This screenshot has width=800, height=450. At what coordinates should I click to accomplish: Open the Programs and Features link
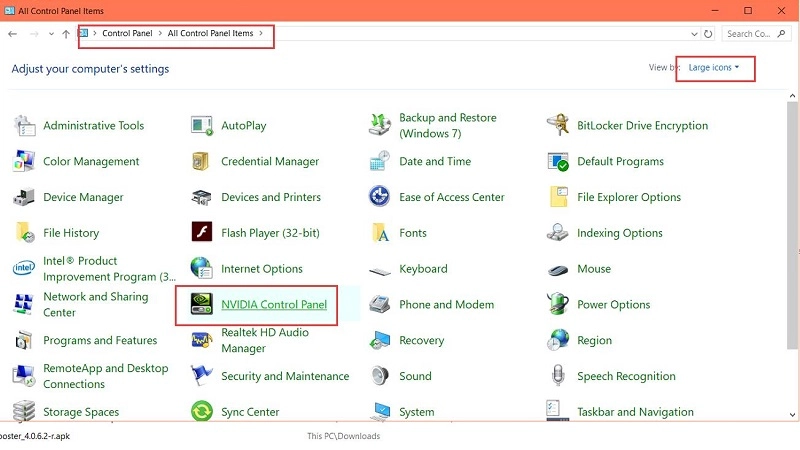pos(100,341)
